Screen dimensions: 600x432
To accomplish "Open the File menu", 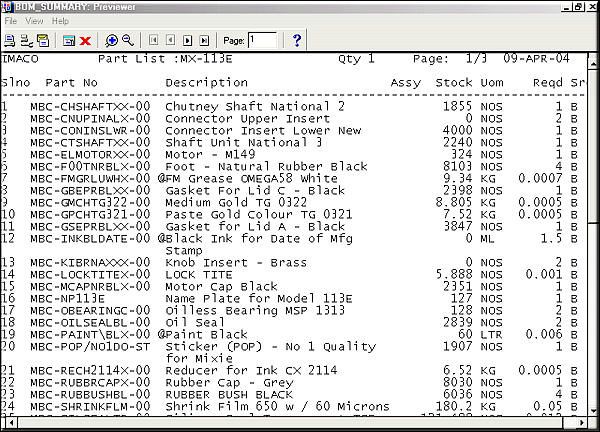I will tap(9, 20).
